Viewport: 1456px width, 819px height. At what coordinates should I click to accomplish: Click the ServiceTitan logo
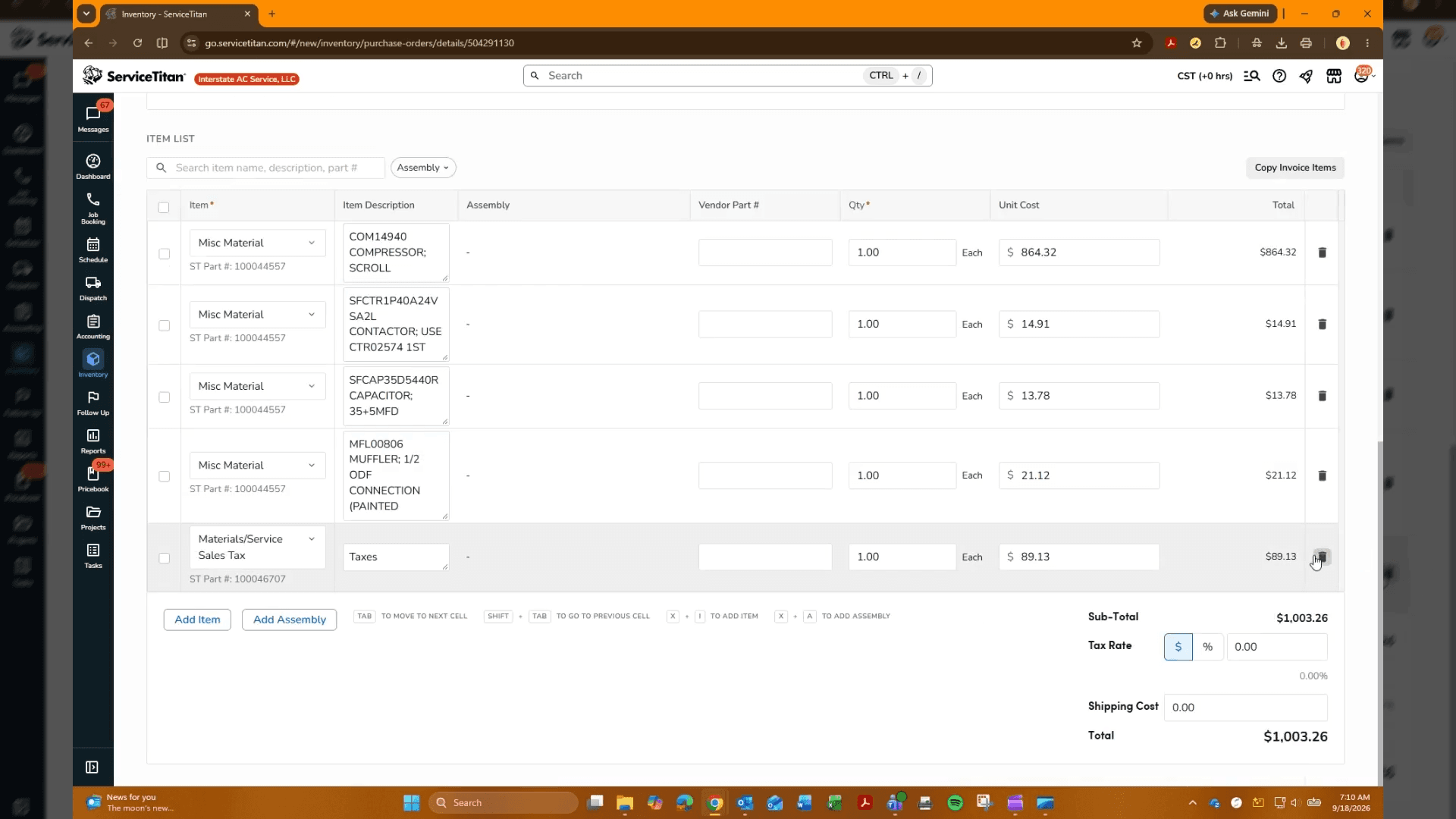133,76
